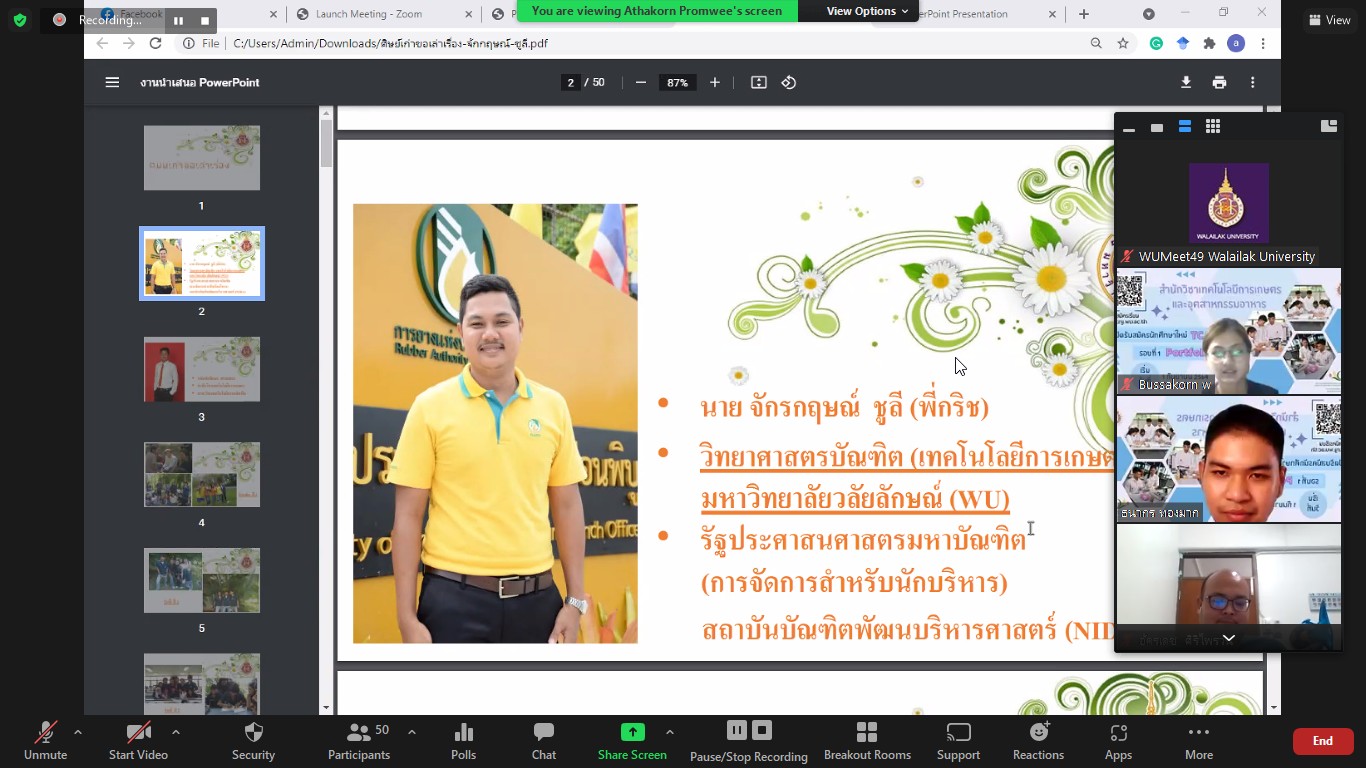Toggle the PDF sidebar hamburger menu
This screenshot has height=768, width=1366.
click(112, 83)
